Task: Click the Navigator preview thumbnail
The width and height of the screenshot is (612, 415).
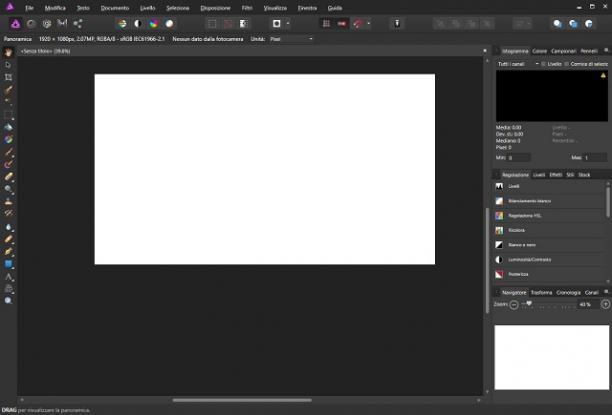Action: (552, 357)
